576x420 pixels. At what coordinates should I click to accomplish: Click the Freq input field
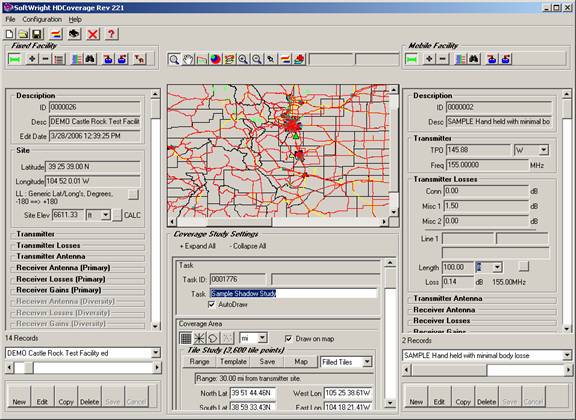(x=487, y=165)
